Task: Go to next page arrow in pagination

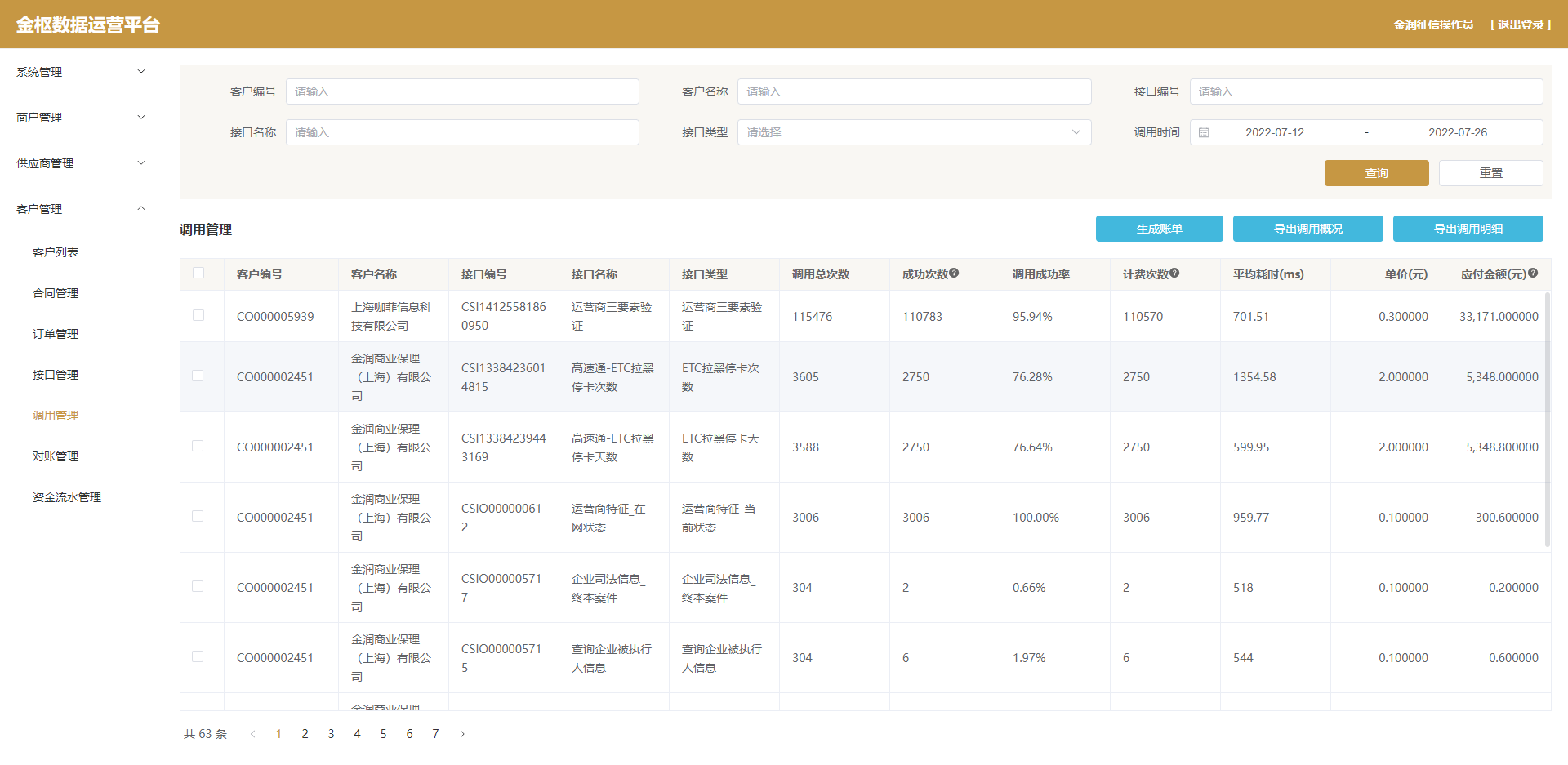Action: (x=462, y=734)
